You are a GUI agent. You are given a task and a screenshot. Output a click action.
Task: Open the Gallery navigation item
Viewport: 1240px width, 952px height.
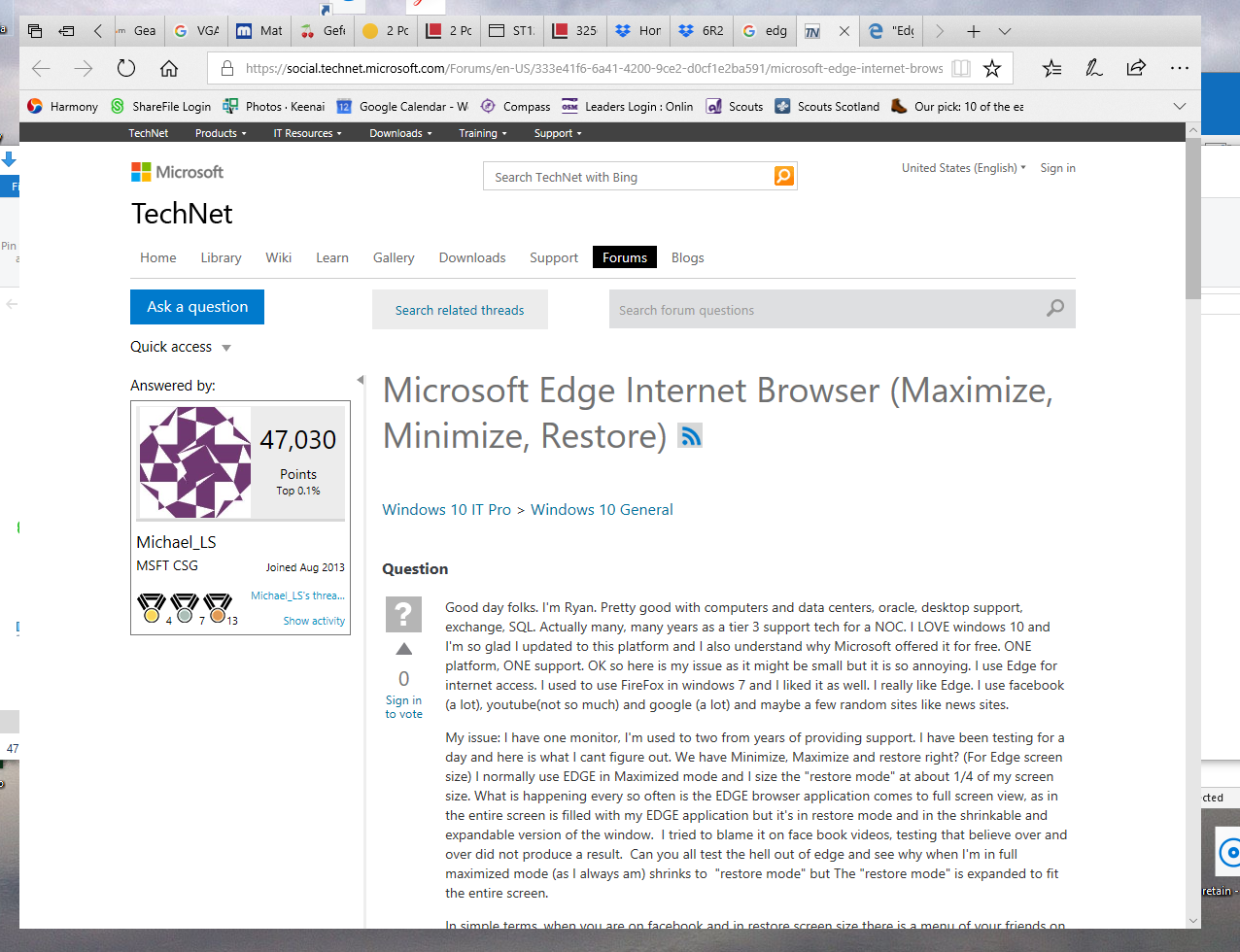(x=394, y=257)
